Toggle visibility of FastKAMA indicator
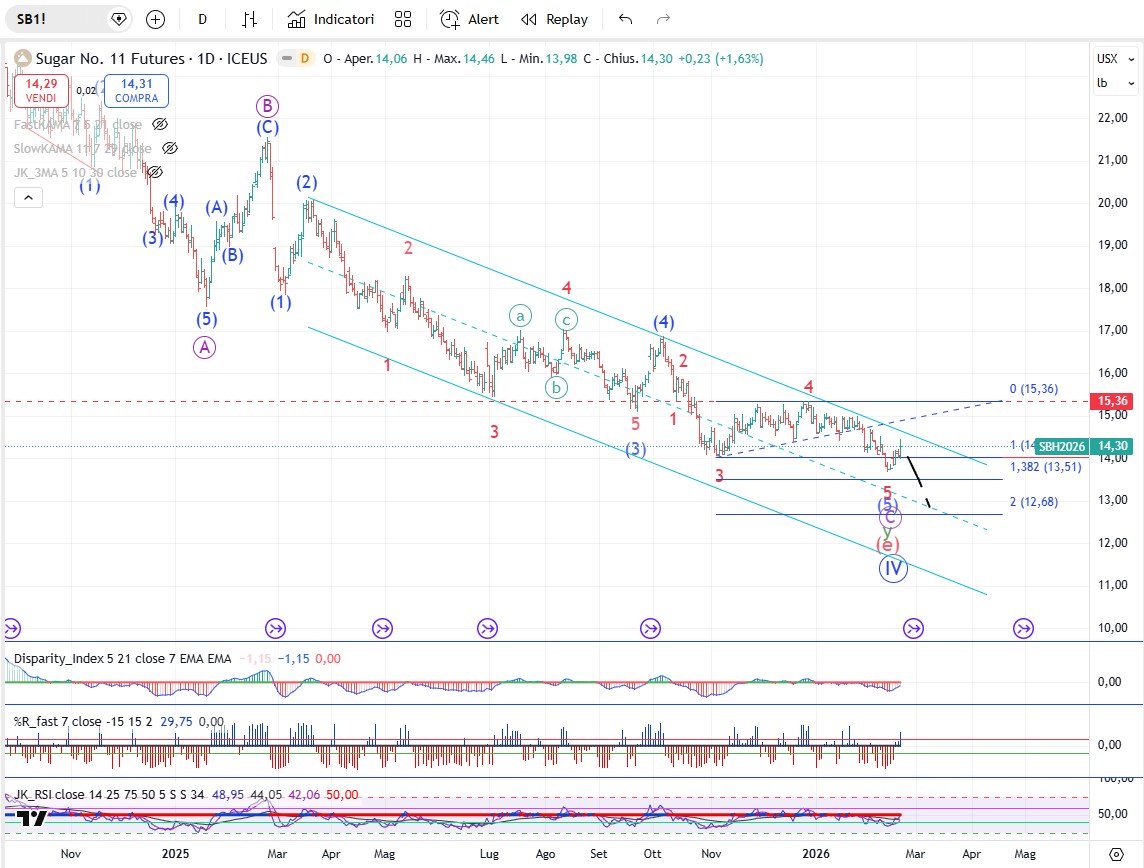This screenshot has width=1144, height=868. tap(160, 124)
